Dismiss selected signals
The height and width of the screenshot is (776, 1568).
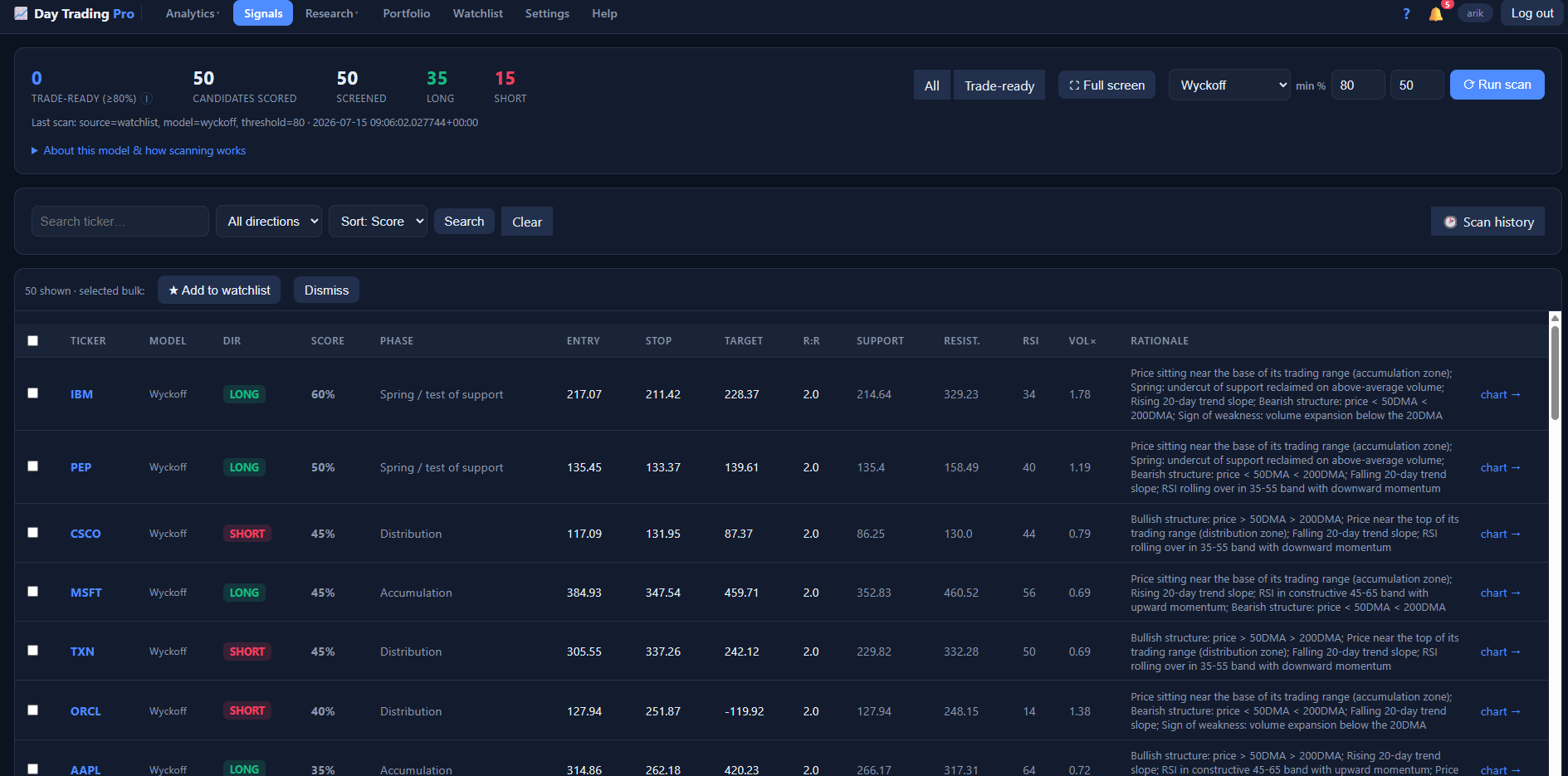coord(326,290)
